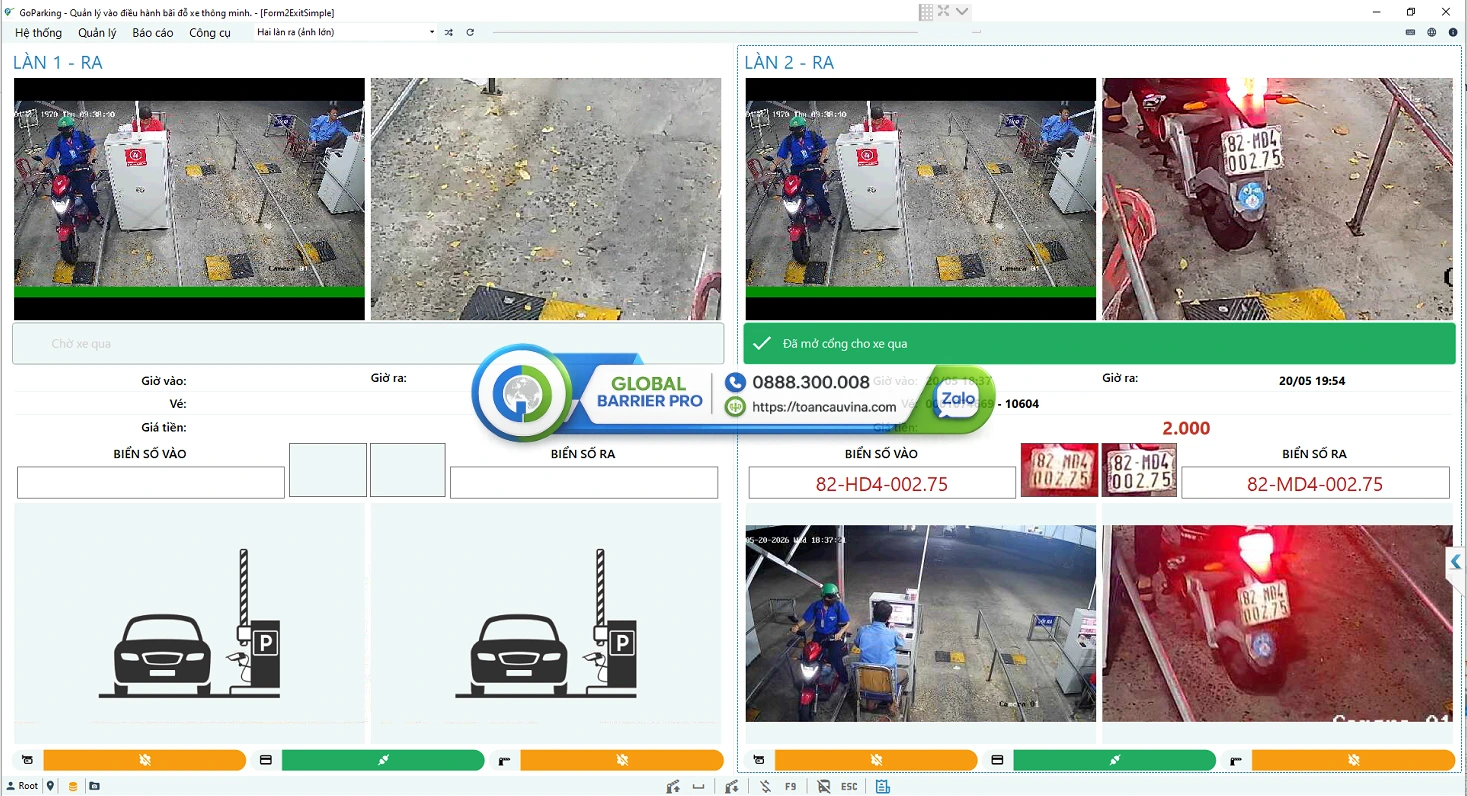Expand the 'Hai làn ra (ảnh lớn)' layout dropdown
The image size is (1467, 796).
point(345,32)
